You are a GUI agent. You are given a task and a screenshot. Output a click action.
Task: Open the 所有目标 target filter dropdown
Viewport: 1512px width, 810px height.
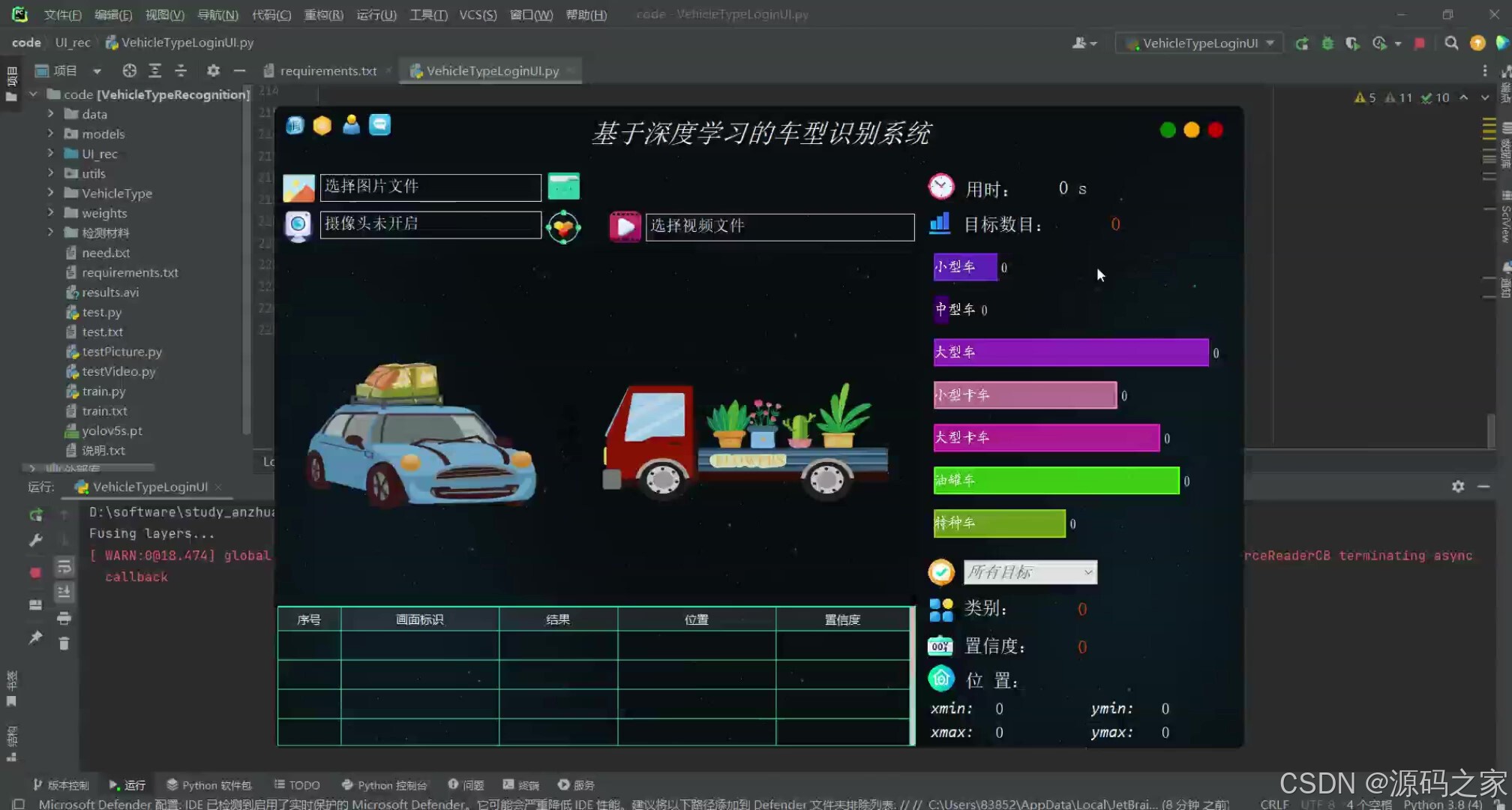[1030, 571]
